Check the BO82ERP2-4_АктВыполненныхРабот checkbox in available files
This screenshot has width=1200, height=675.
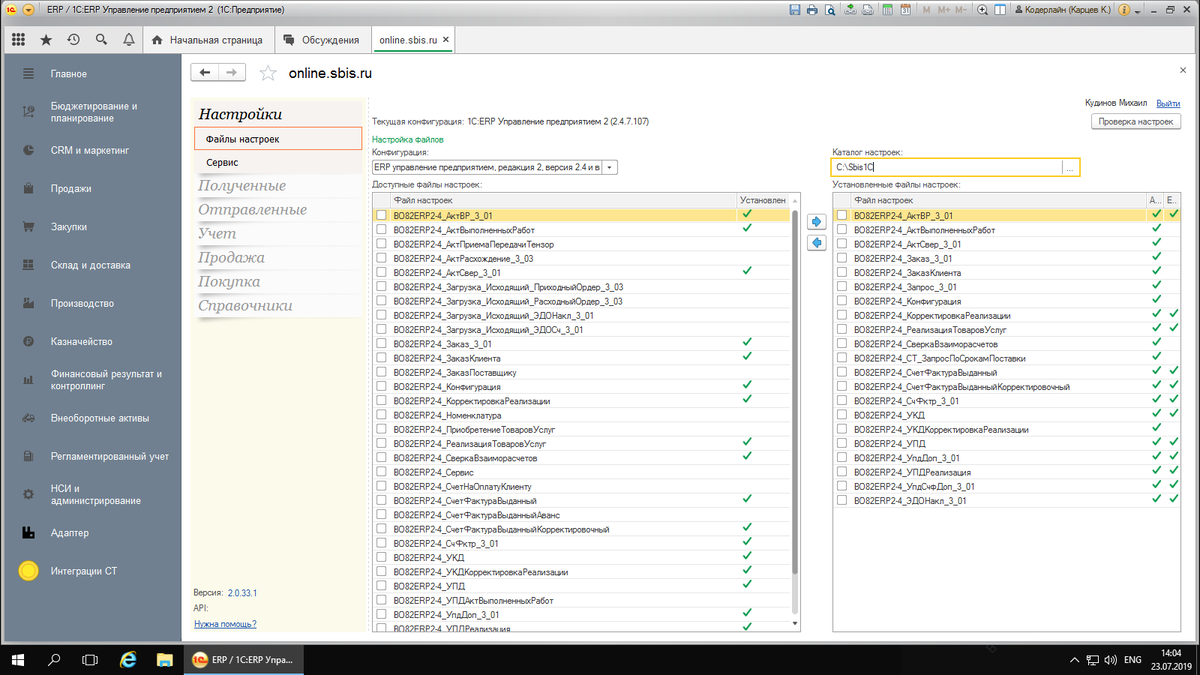[x=381, y=229]
